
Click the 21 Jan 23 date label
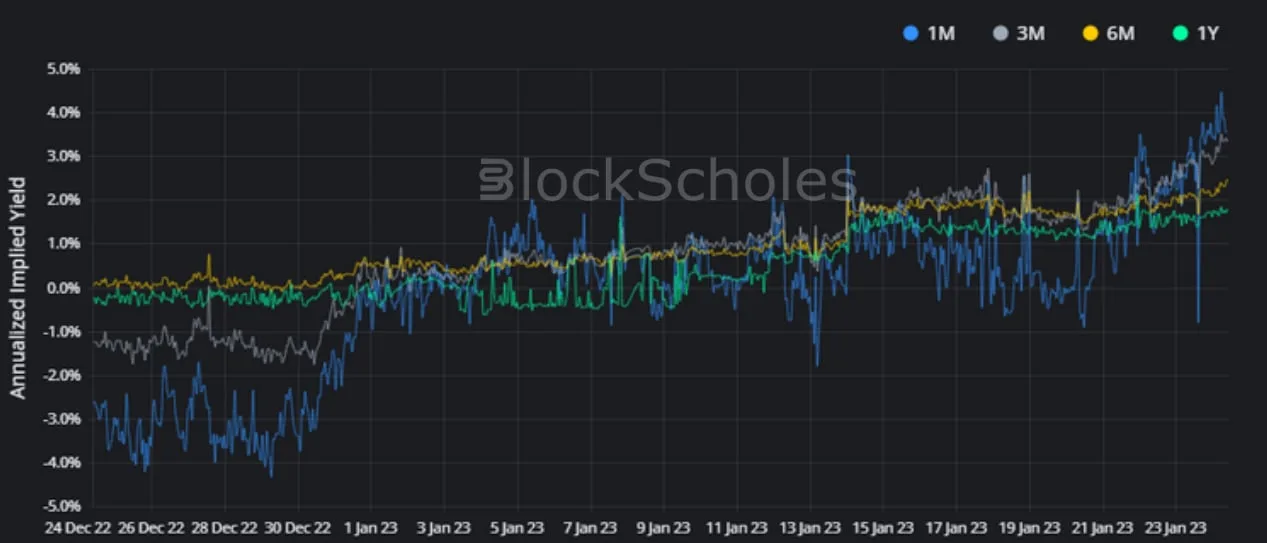[x=1102, y=526]
